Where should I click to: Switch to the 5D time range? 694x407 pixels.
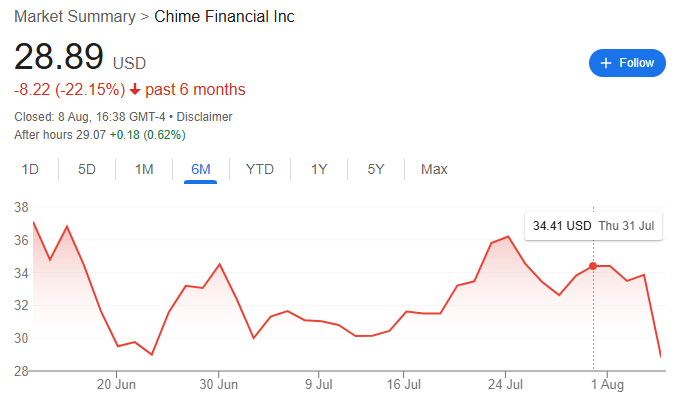(x=87, y=169)
